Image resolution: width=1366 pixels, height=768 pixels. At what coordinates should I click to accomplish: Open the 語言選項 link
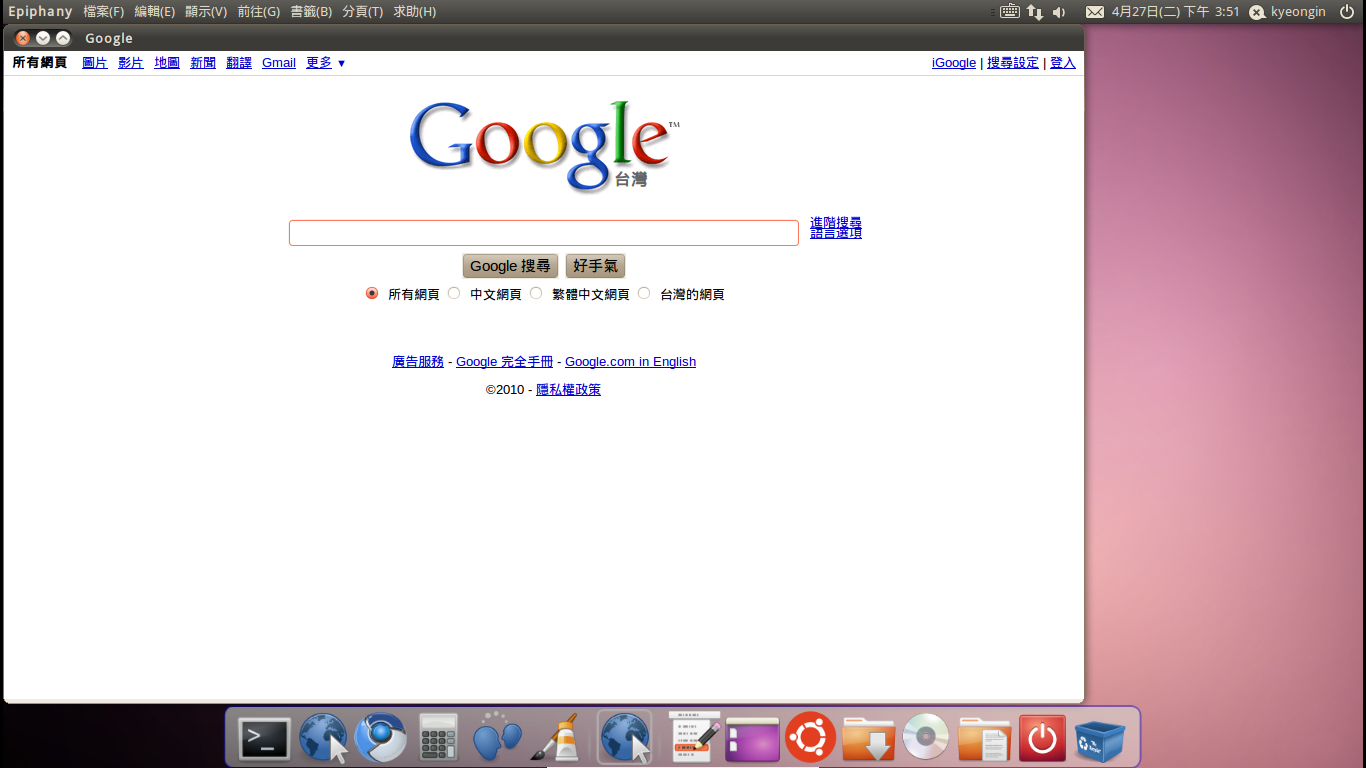tap(836, 234)
